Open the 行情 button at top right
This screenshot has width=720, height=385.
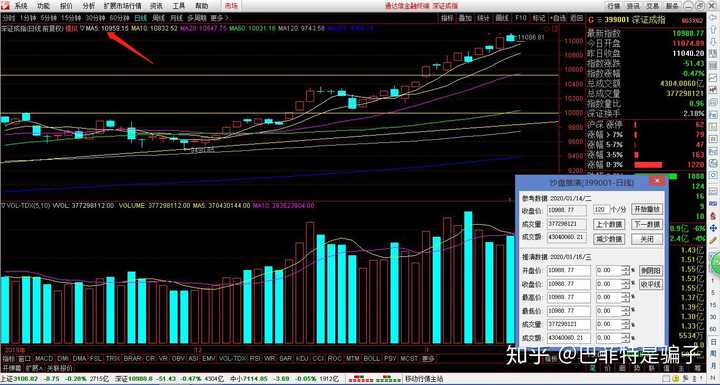click(614, 6)
